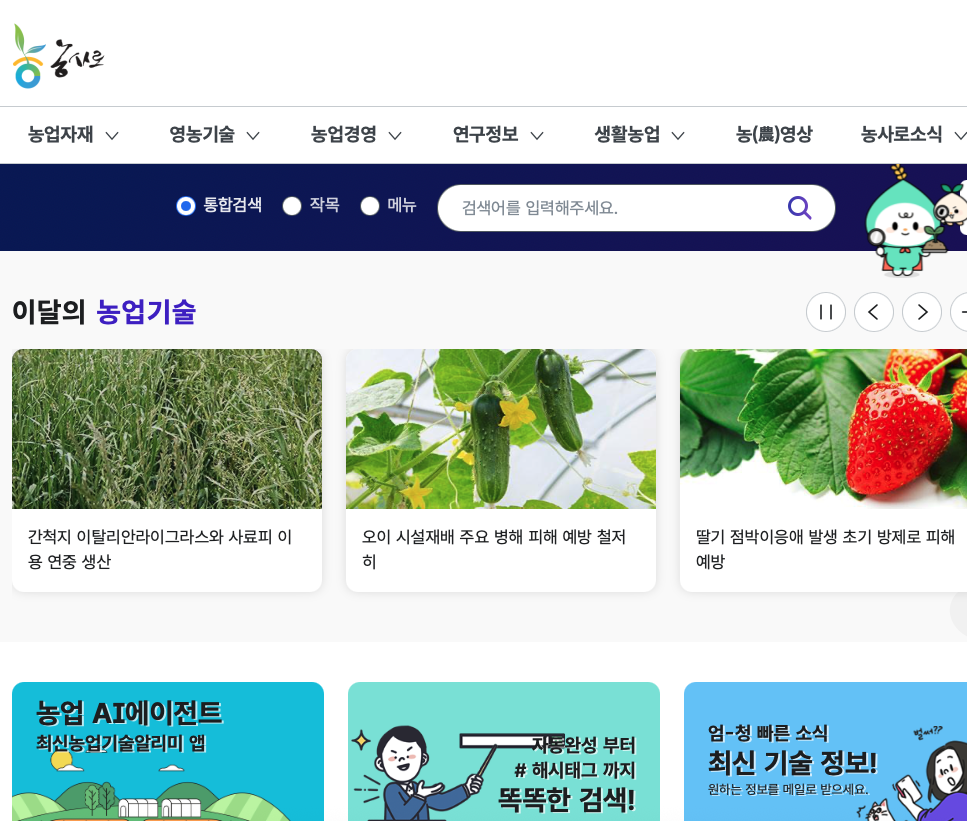Select the 메뉴 radio button
Viewport: 967px width, 821px height.
click(x=370, y=206)
